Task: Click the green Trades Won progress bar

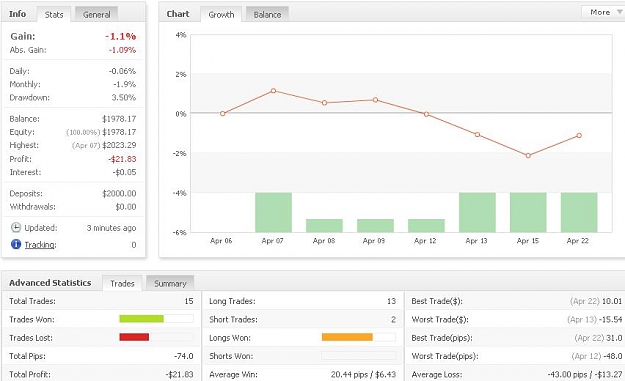Action: click(x=142, y=318)
